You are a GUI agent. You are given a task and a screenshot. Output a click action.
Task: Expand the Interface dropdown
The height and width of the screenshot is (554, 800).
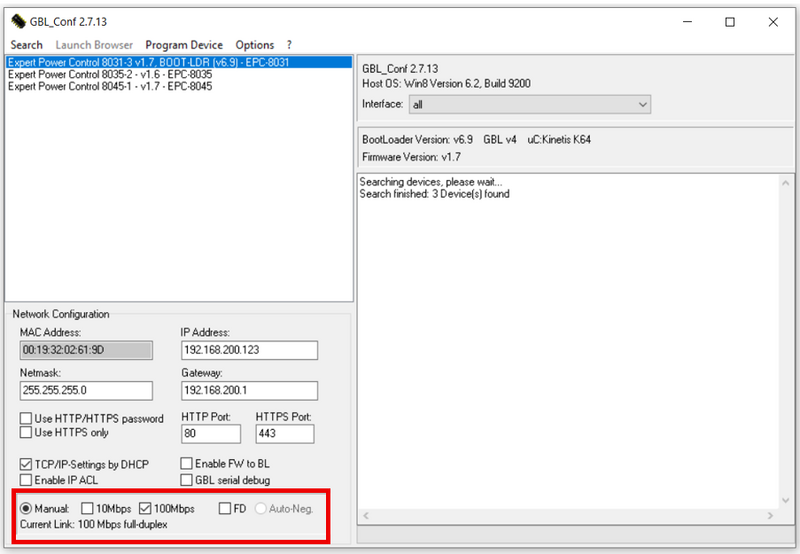tap(642, 104)
